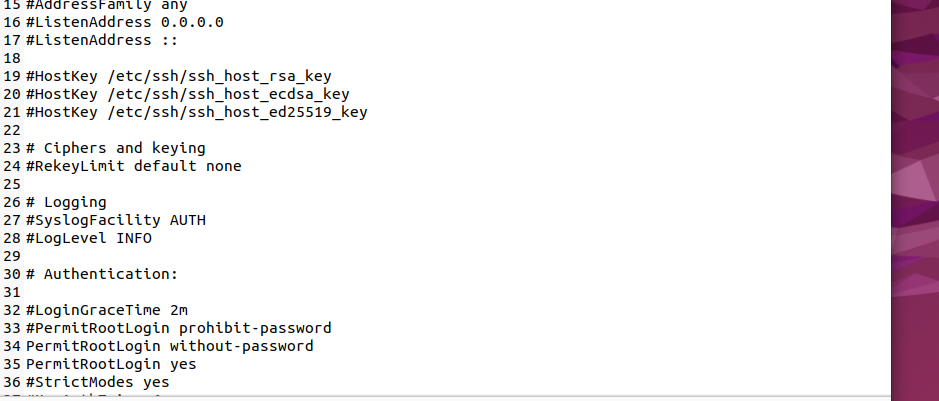This screenshot has height=401, width=939.
Task: Click the "#SyslogFacility AUTH" line
Action: (115, 220)
